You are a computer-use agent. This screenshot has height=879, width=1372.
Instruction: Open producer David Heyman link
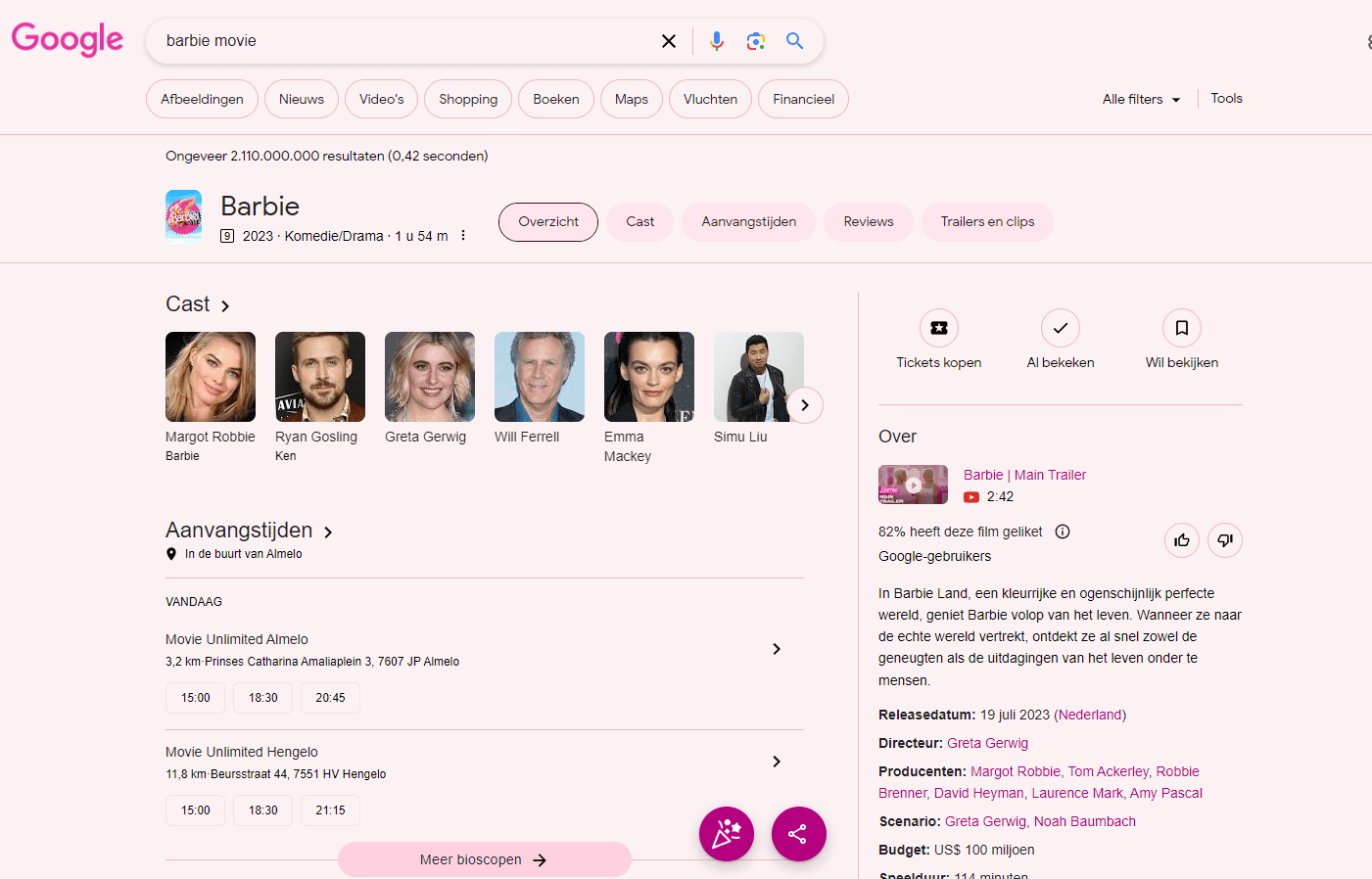click(x=978, y=794)
